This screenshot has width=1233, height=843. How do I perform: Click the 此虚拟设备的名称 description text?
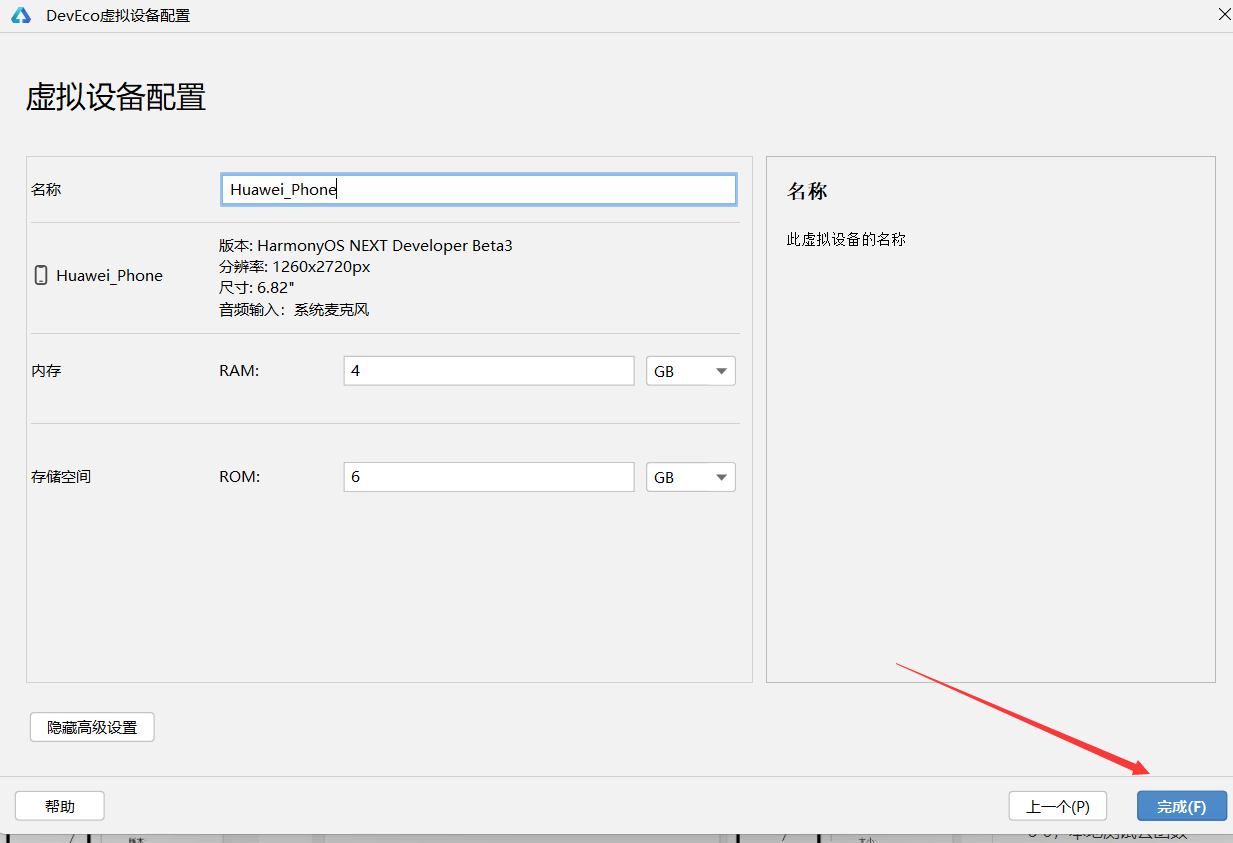[x=846, y=240]
